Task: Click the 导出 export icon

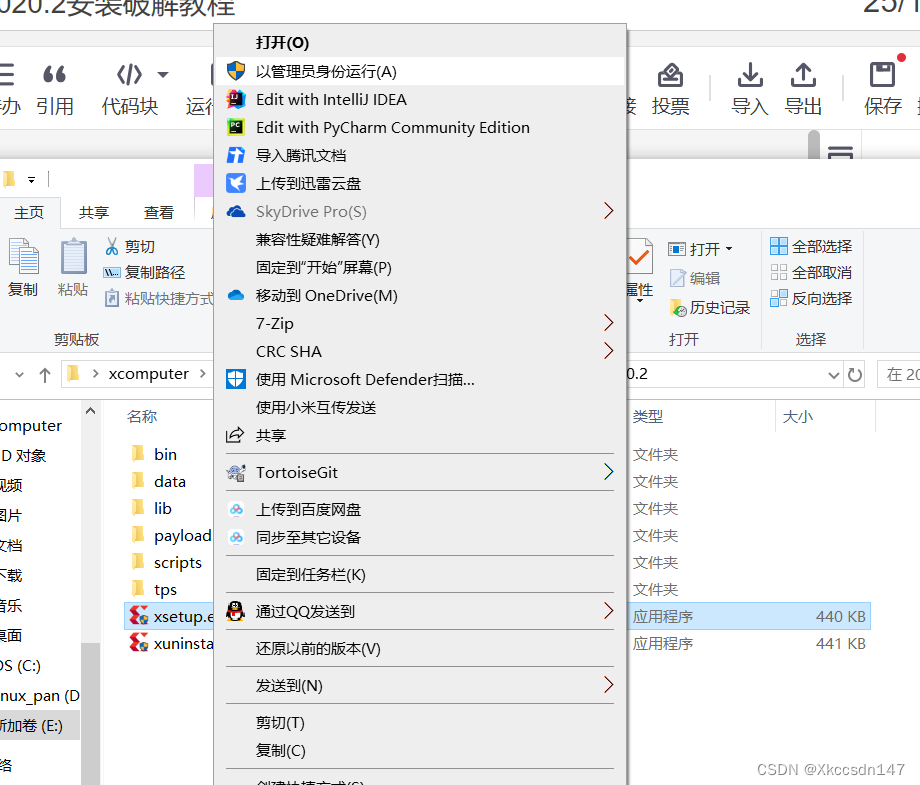Action: coord(803,75)
